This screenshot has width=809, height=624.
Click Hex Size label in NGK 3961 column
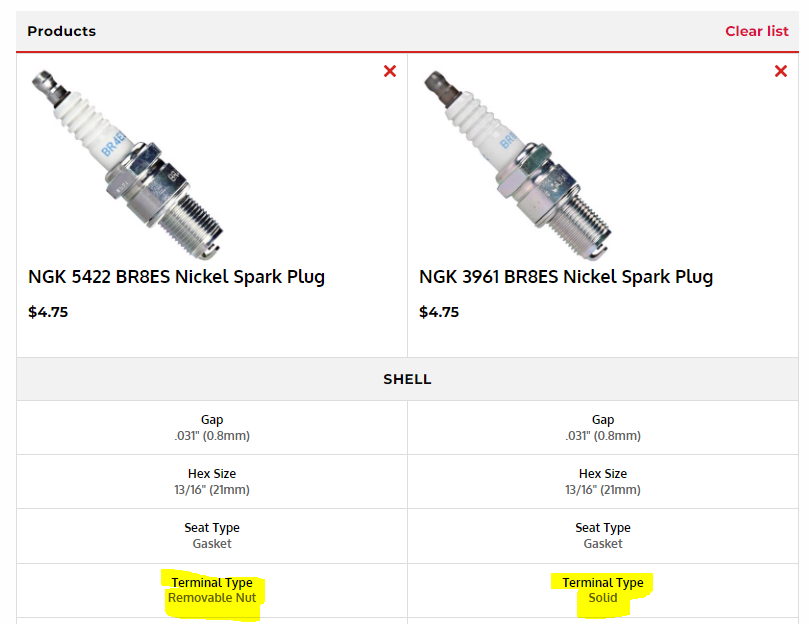pyautogui.click(x=603, y=474)
